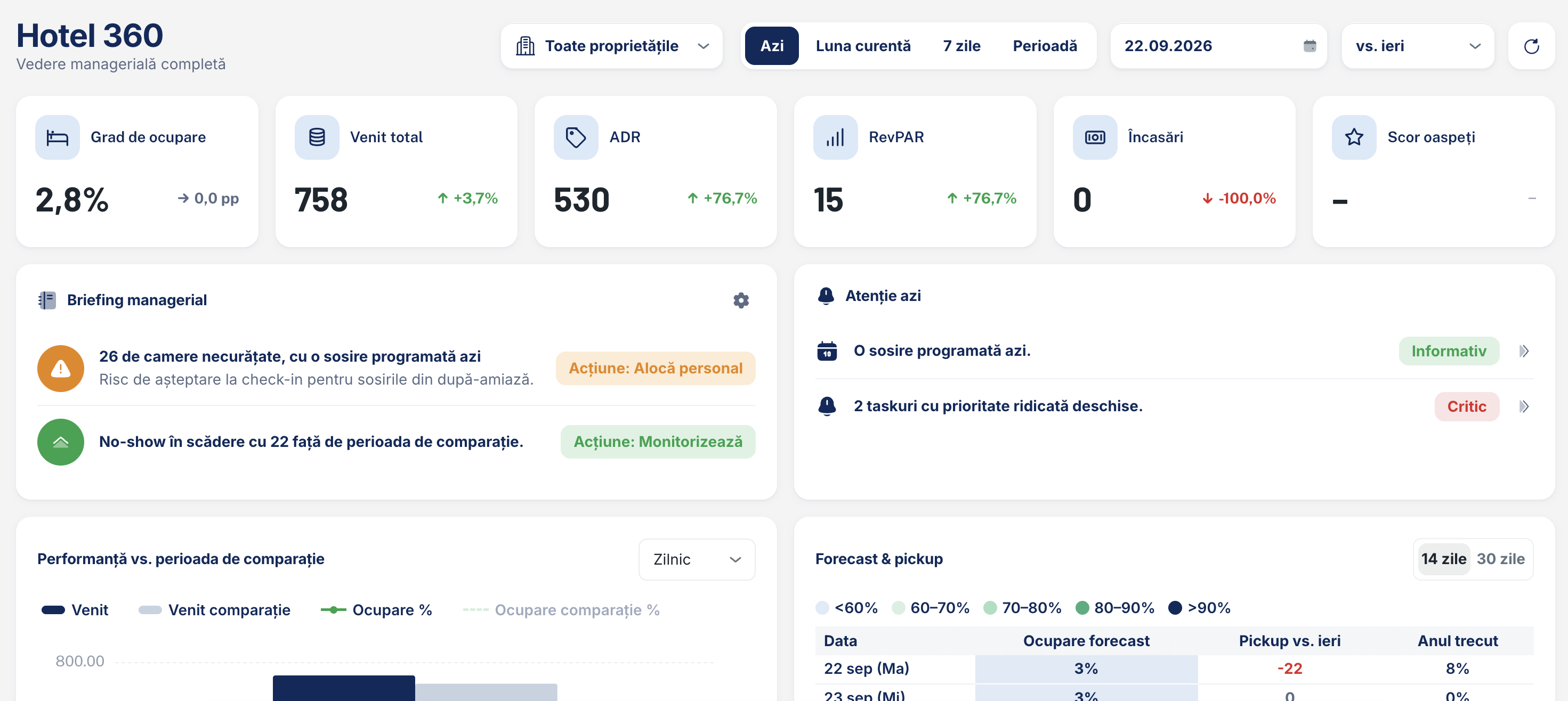Open the calendar icon in date field

click(x=1310, y=46)
